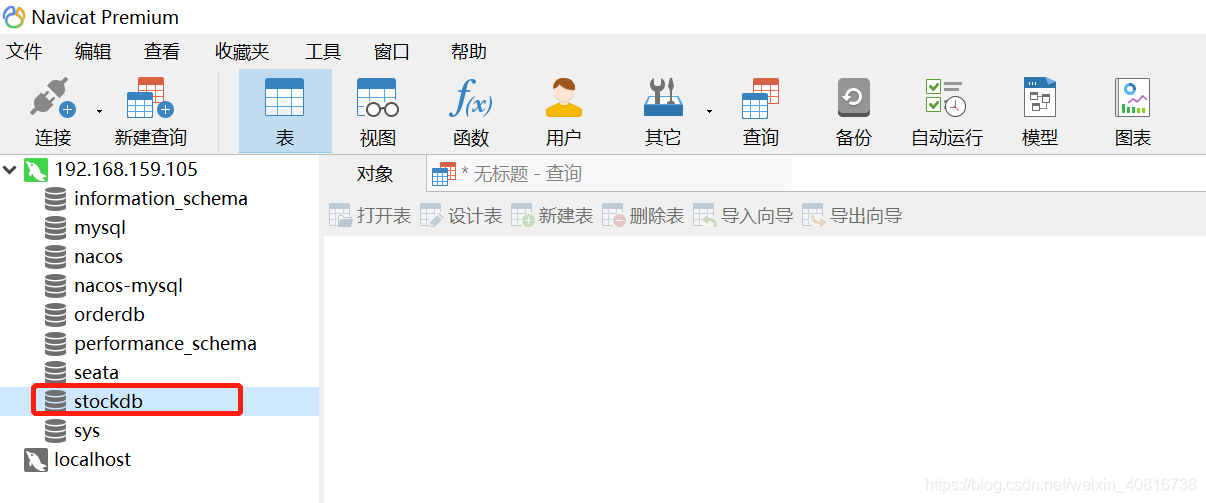The image size is (1206, 503).
Task: Click the 自动运行 (Automation) icon
Action: tap(946, 99)
